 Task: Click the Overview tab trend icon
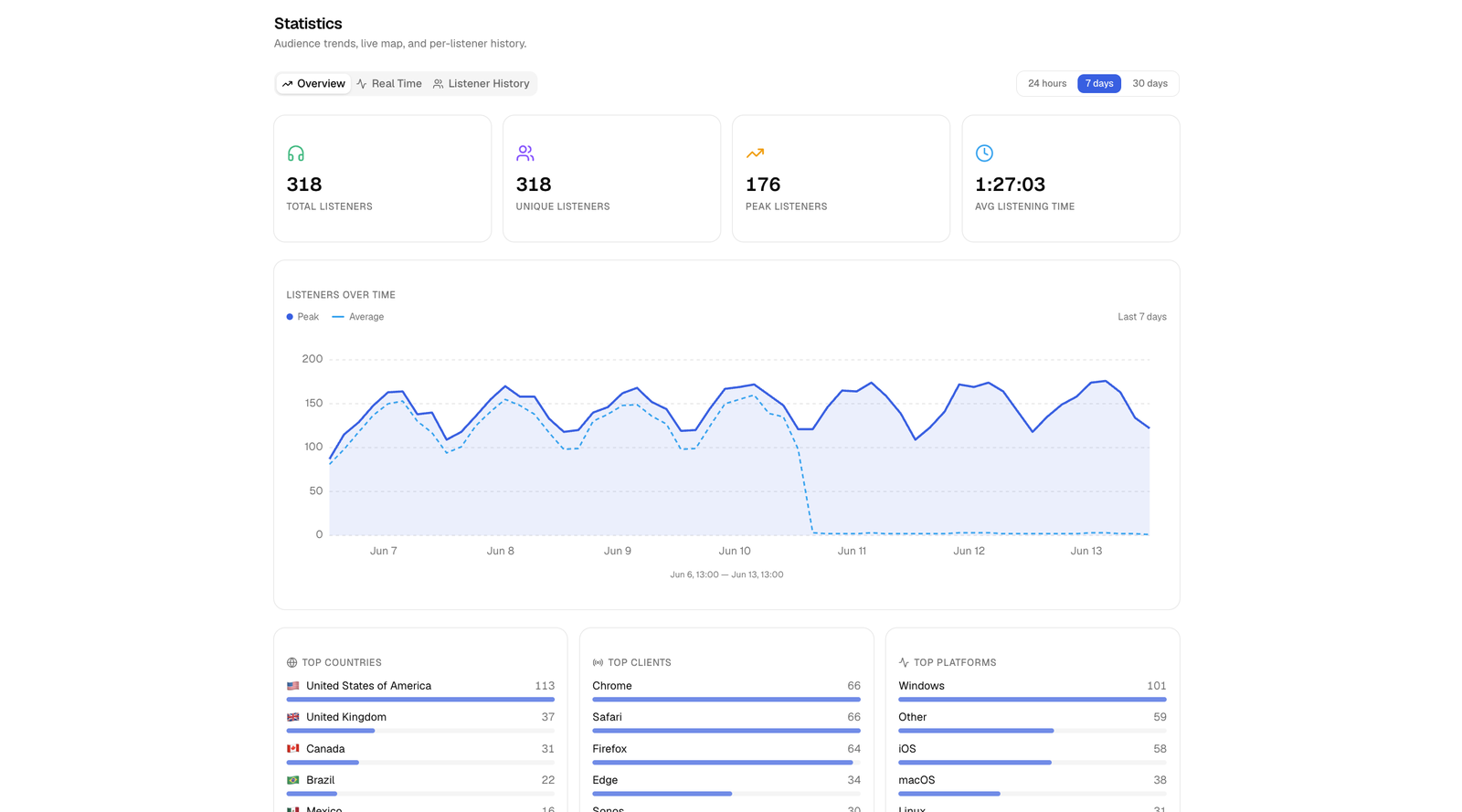click(x=287, y=84)
